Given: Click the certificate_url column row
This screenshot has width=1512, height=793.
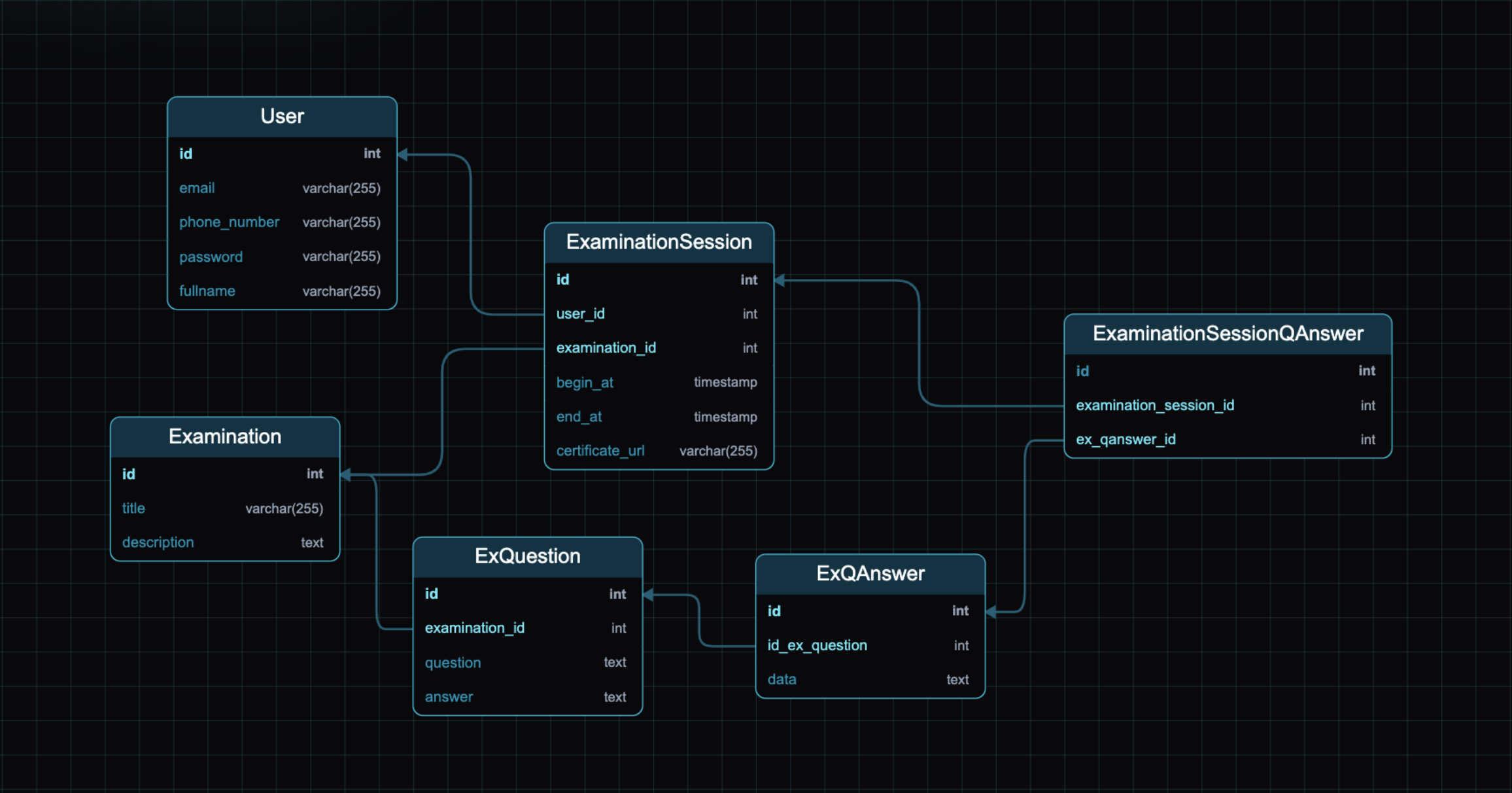Looking at the screenshot, I should click(600, 451).
